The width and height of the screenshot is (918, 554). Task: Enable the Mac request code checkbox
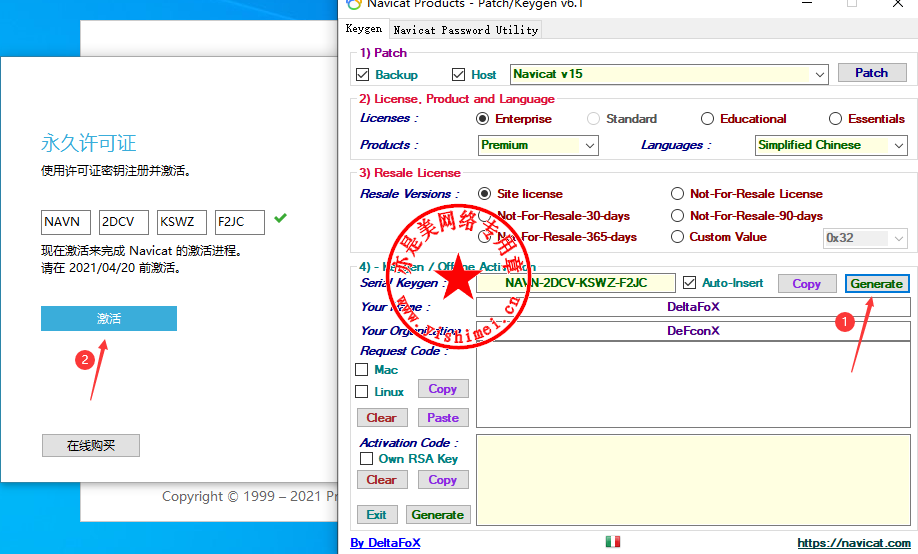(362, 370)
